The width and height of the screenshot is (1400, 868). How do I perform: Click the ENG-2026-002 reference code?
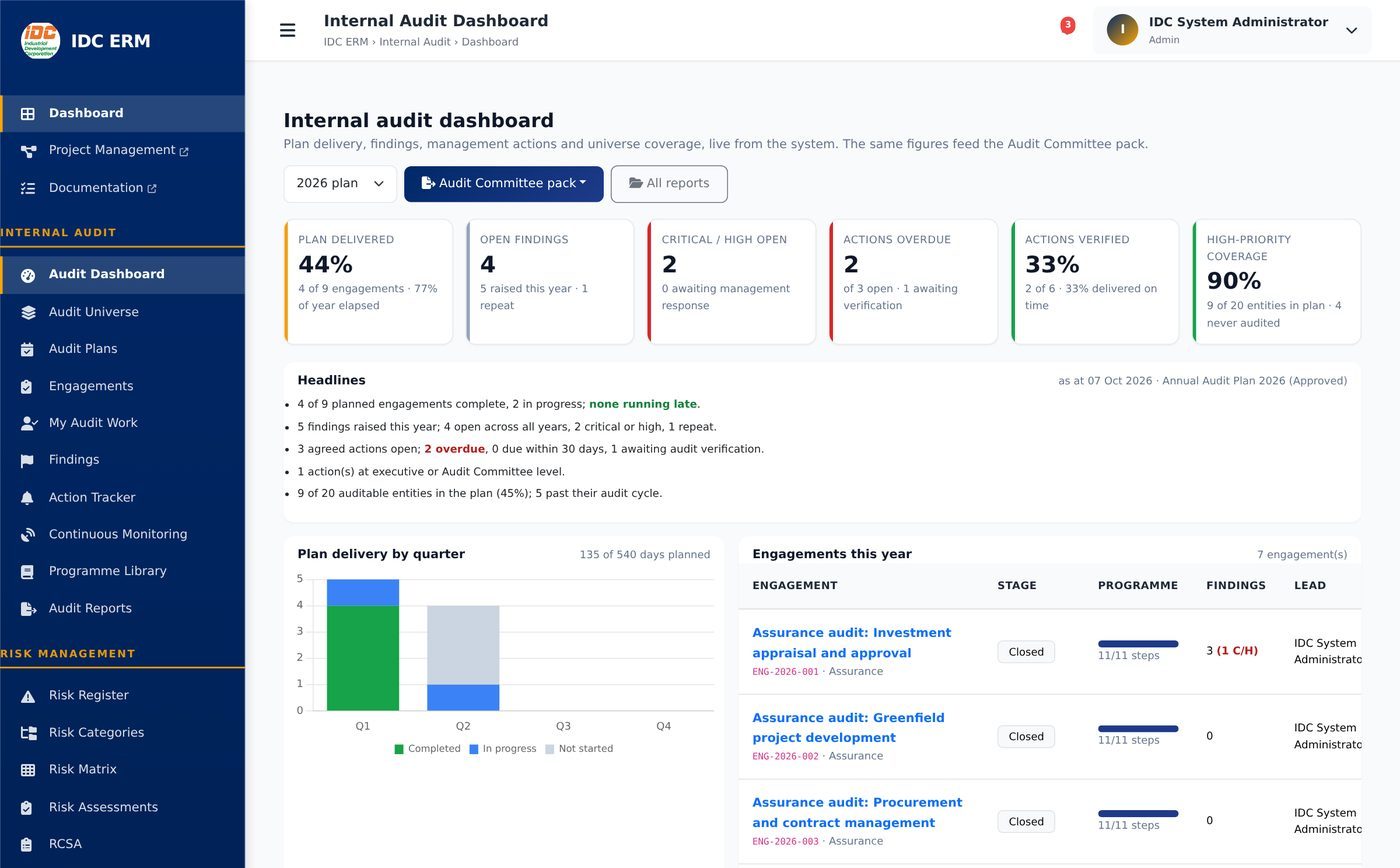(785, 757)
